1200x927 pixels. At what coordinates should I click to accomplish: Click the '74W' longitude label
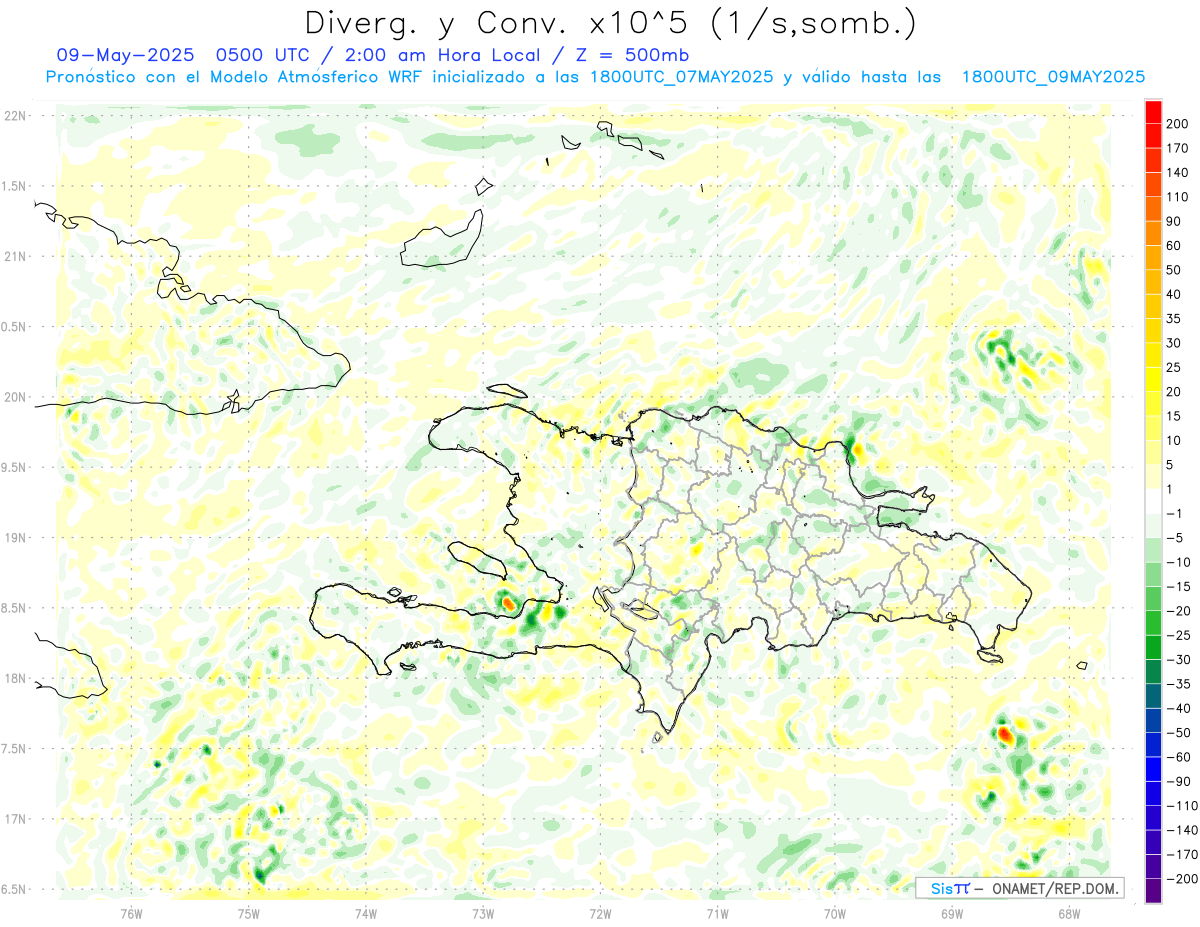pyautogui.click(x=366, y=913)
